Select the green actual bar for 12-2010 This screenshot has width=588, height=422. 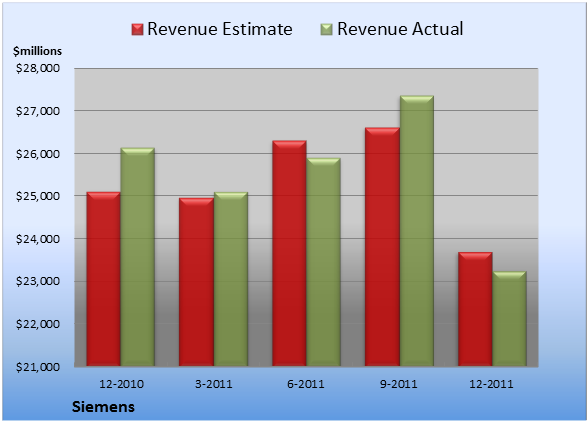pos(137,257)
